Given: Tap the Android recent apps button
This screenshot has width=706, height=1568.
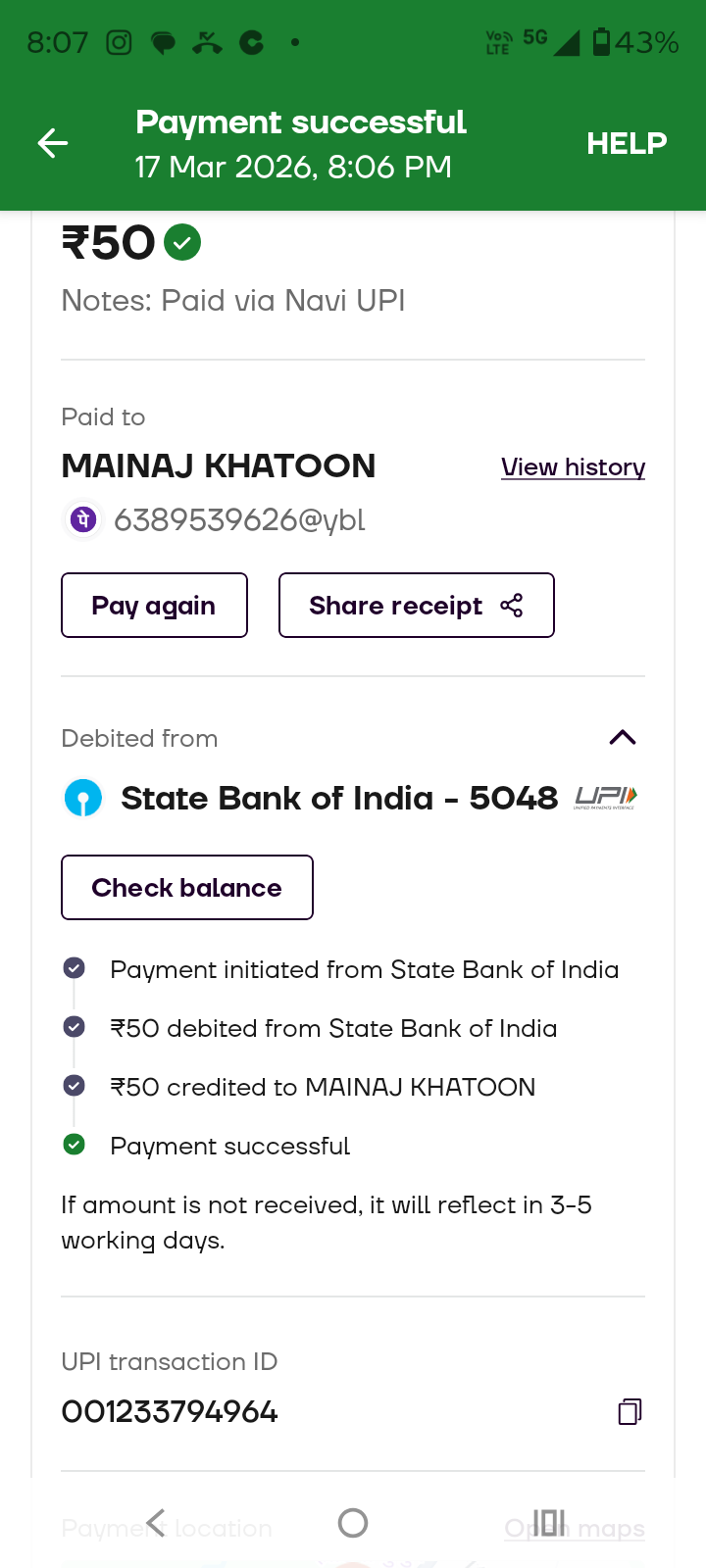Looking at the screenshot, I should (549, 1522).
